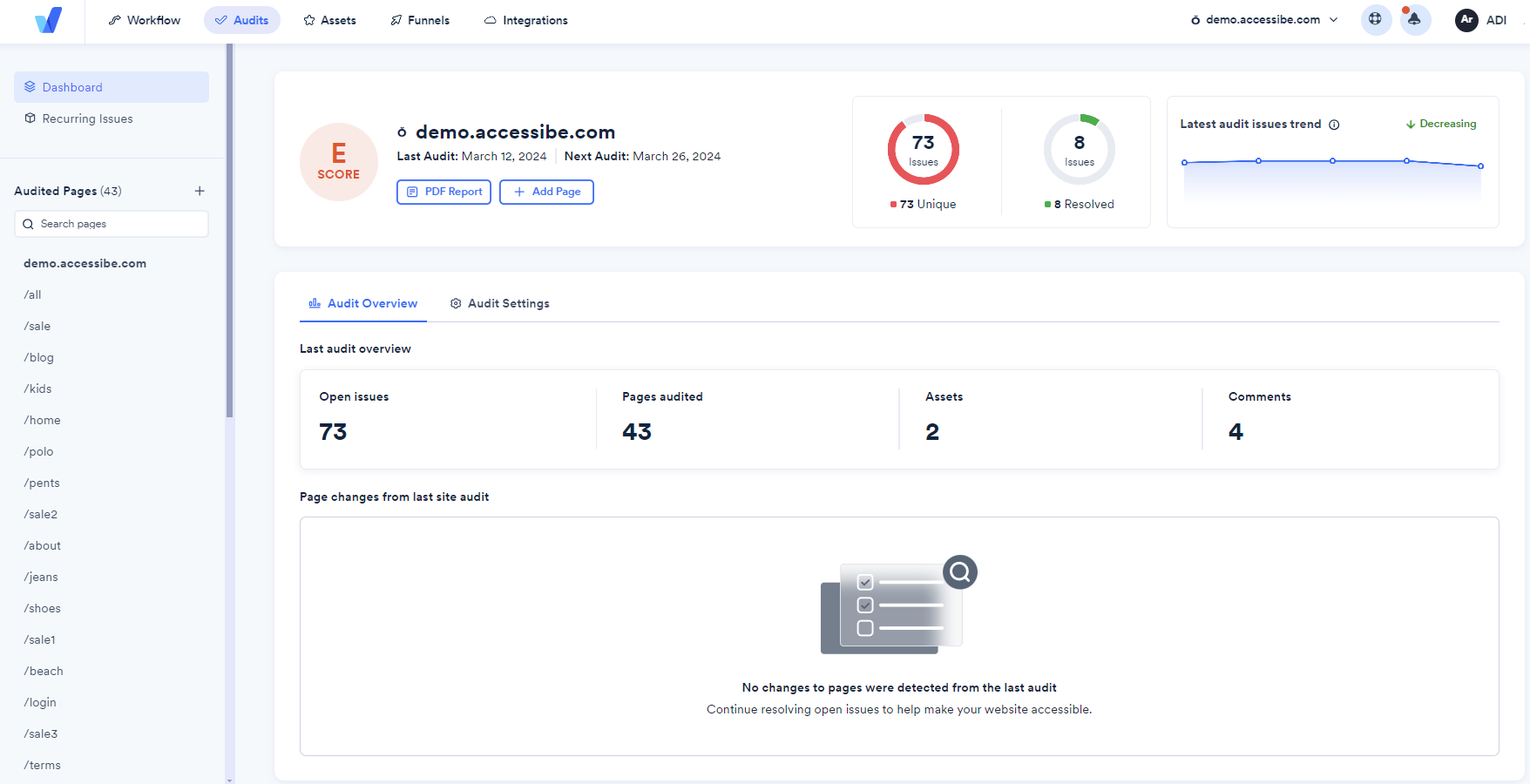This screenshot has width=1530, height=784.
Task: Click the accessibility help icon in header
Action: tap(1376, 19)
